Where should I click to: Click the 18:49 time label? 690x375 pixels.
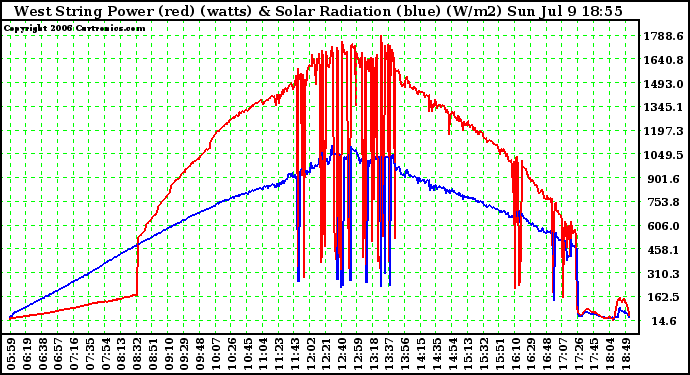pyautogui.click(x=626, y=354)
